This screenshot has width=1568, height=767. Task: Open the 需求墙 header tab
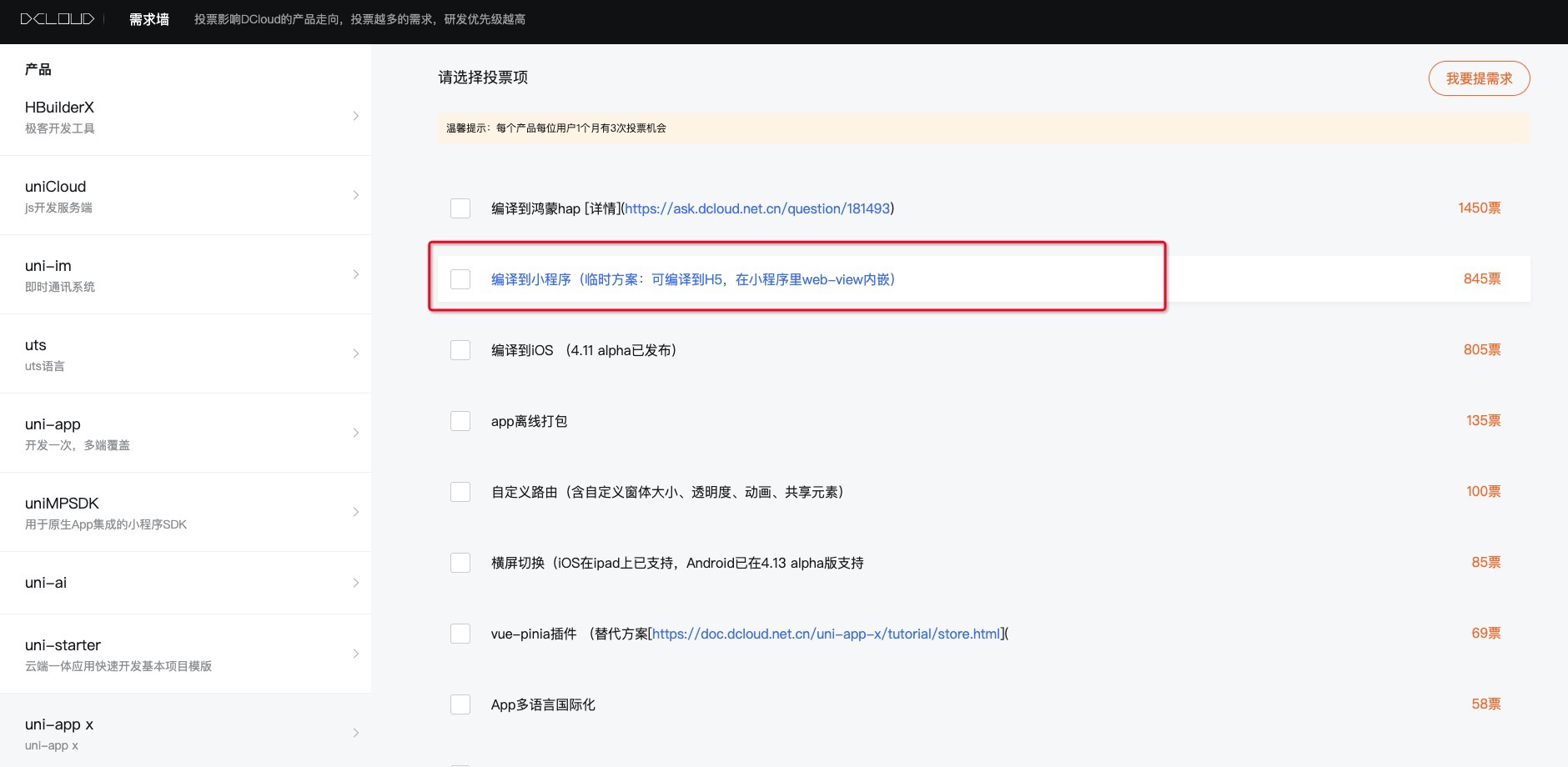coord(149,19)
